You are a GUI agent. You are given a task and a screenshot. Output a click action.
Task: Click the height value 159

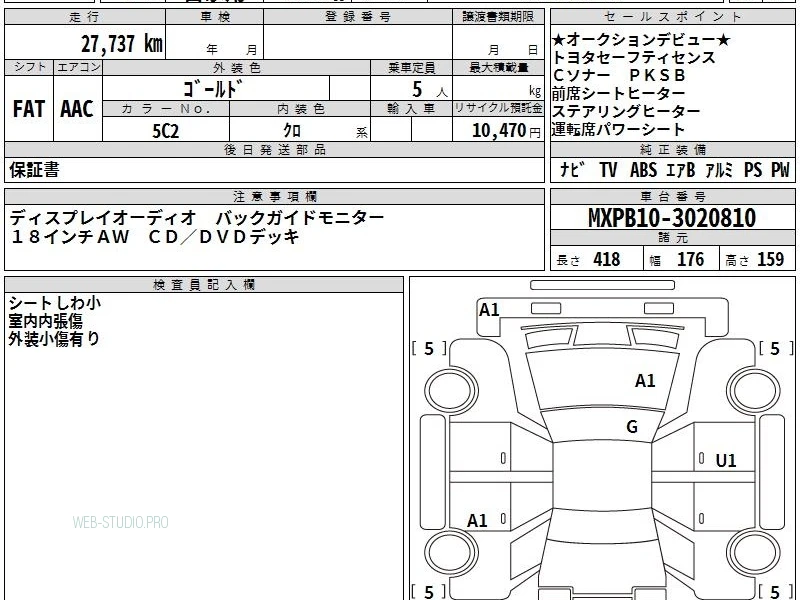[x=770, y=259]
